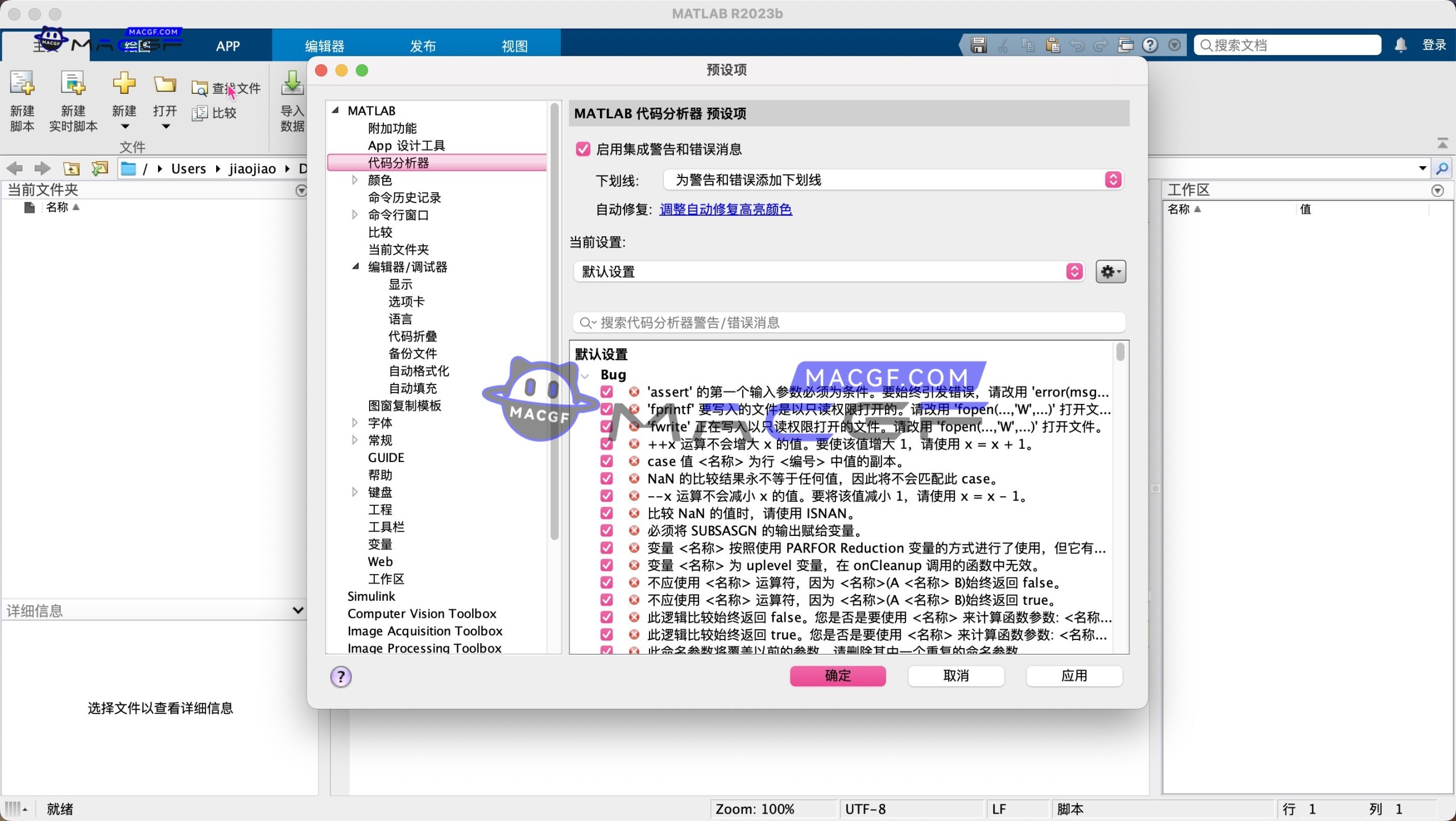Switch to the APP ribbon tab

[x=227, y=46]
